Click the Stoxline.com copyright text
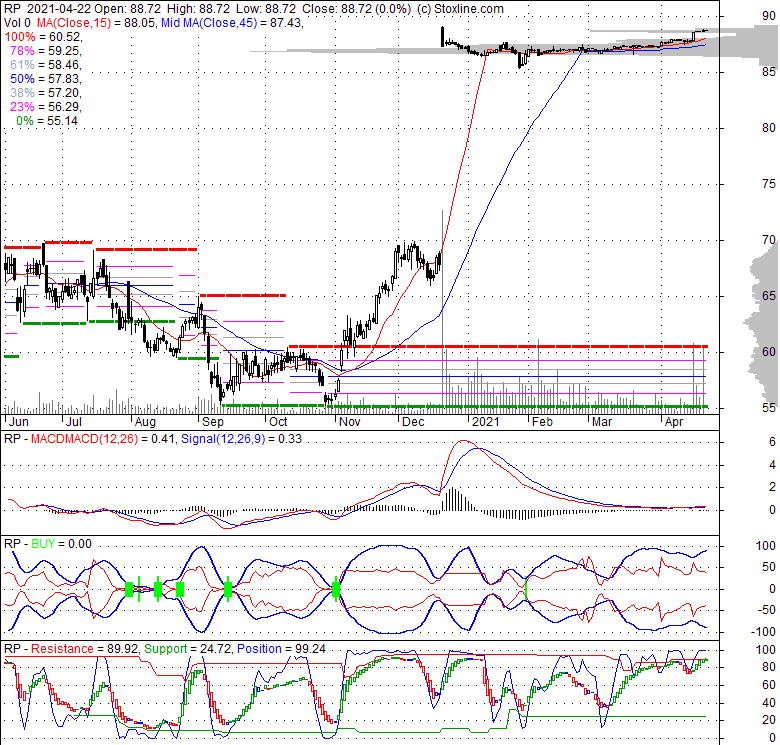Image resolution: width=780 pixels, height=745 pixels. pyautogui.click(x=460, y=9)
